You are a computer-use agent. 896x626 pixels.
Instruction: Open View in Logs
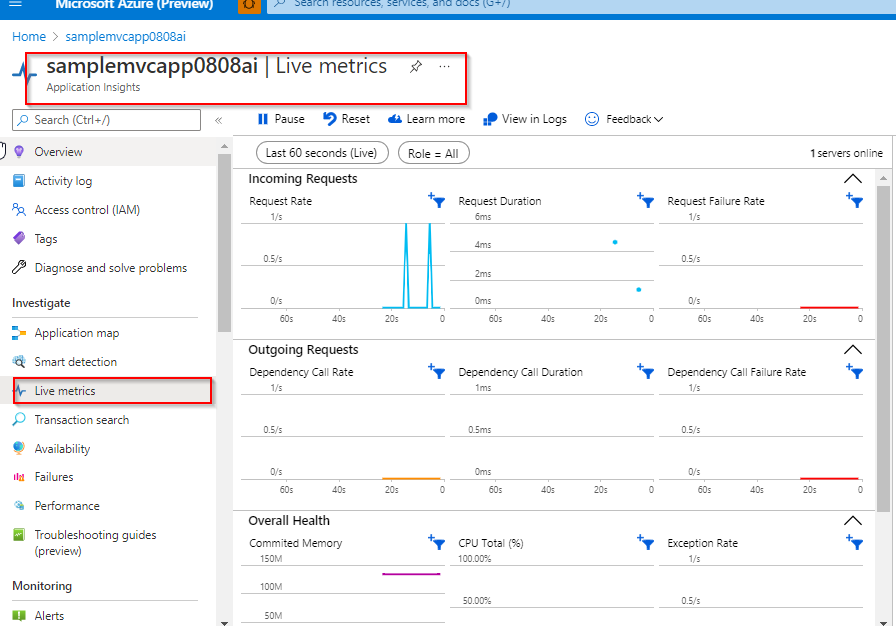pyautogui.click(x=525, y=119)
